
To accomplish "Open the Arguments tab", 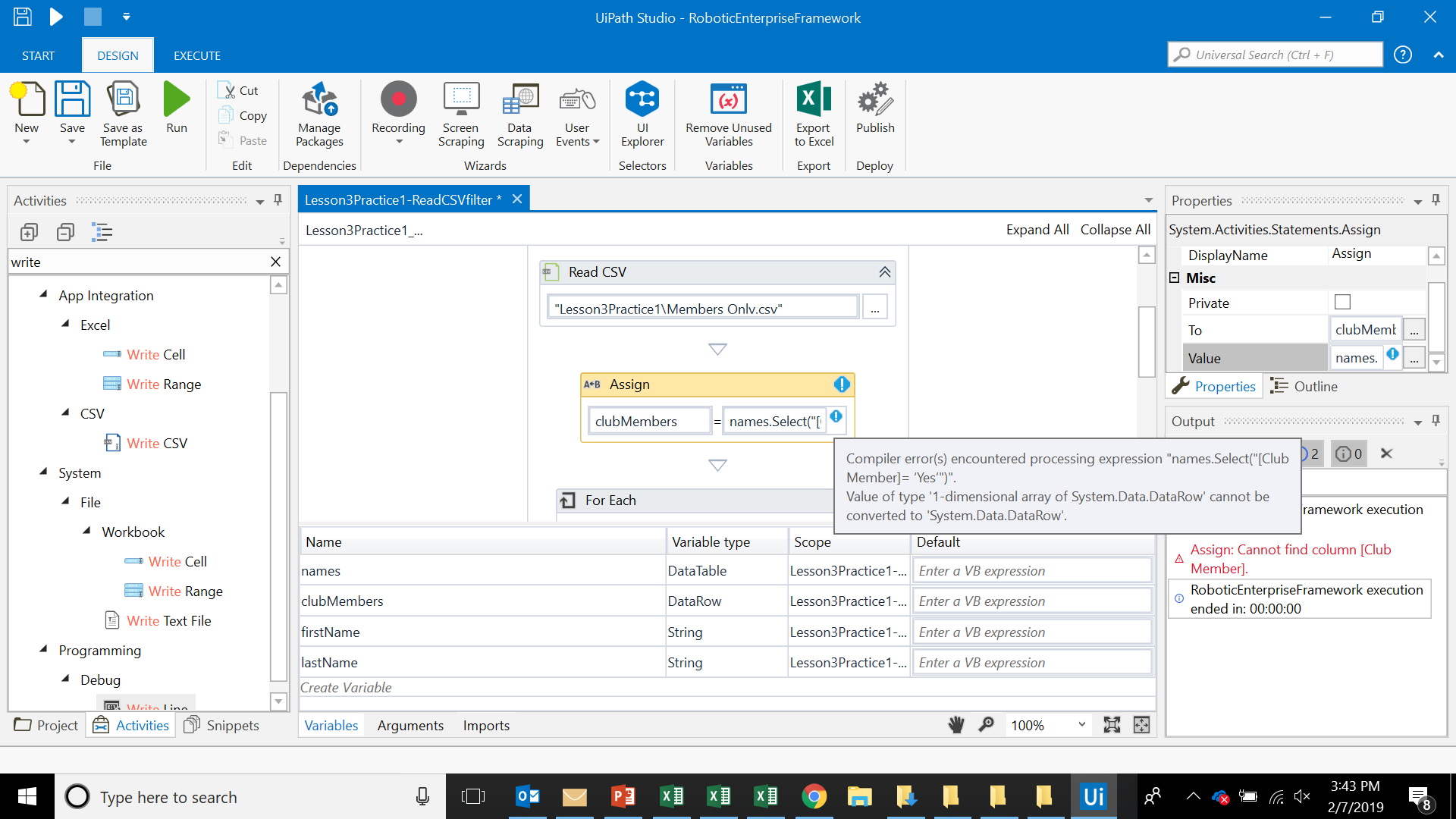I will (x=409, y=726).
